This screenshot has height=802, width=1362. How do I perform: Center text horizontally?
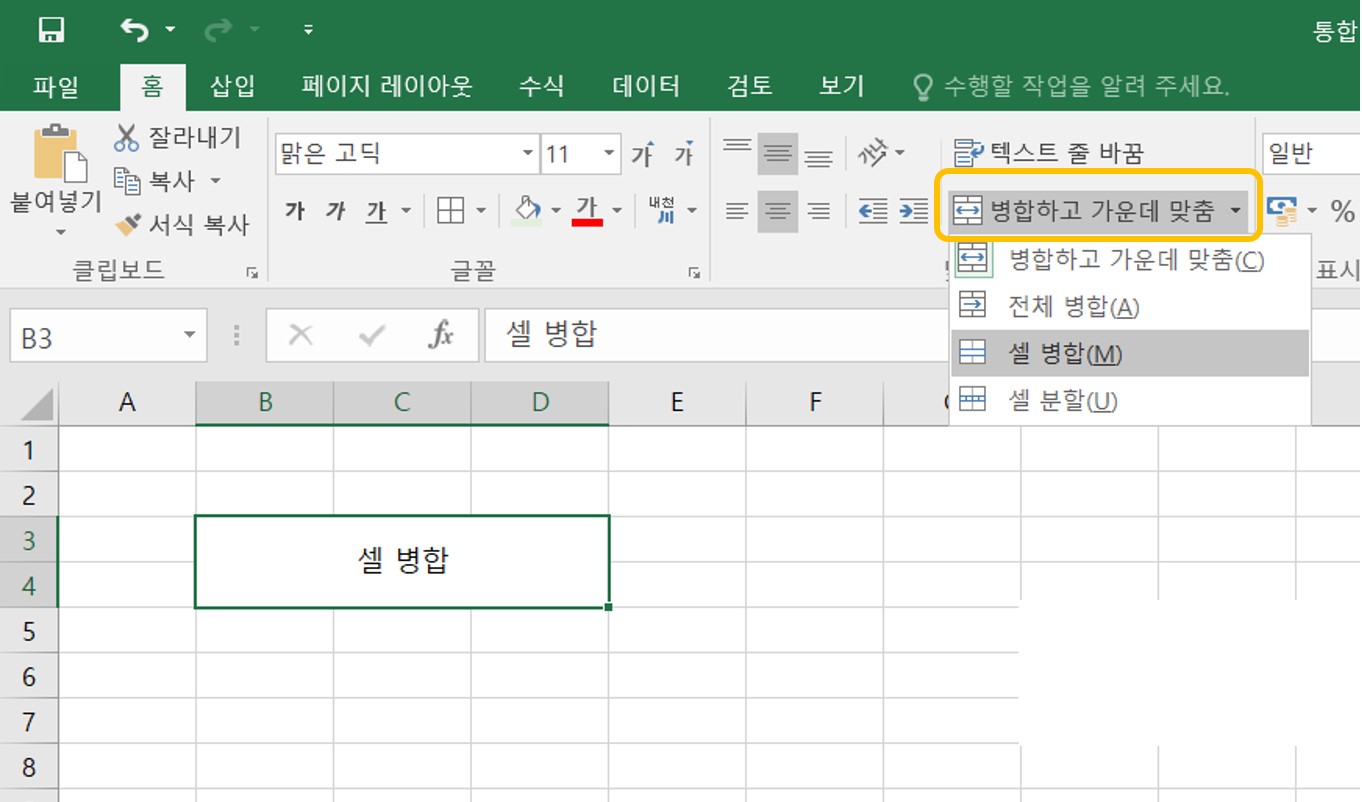(778, 211)
